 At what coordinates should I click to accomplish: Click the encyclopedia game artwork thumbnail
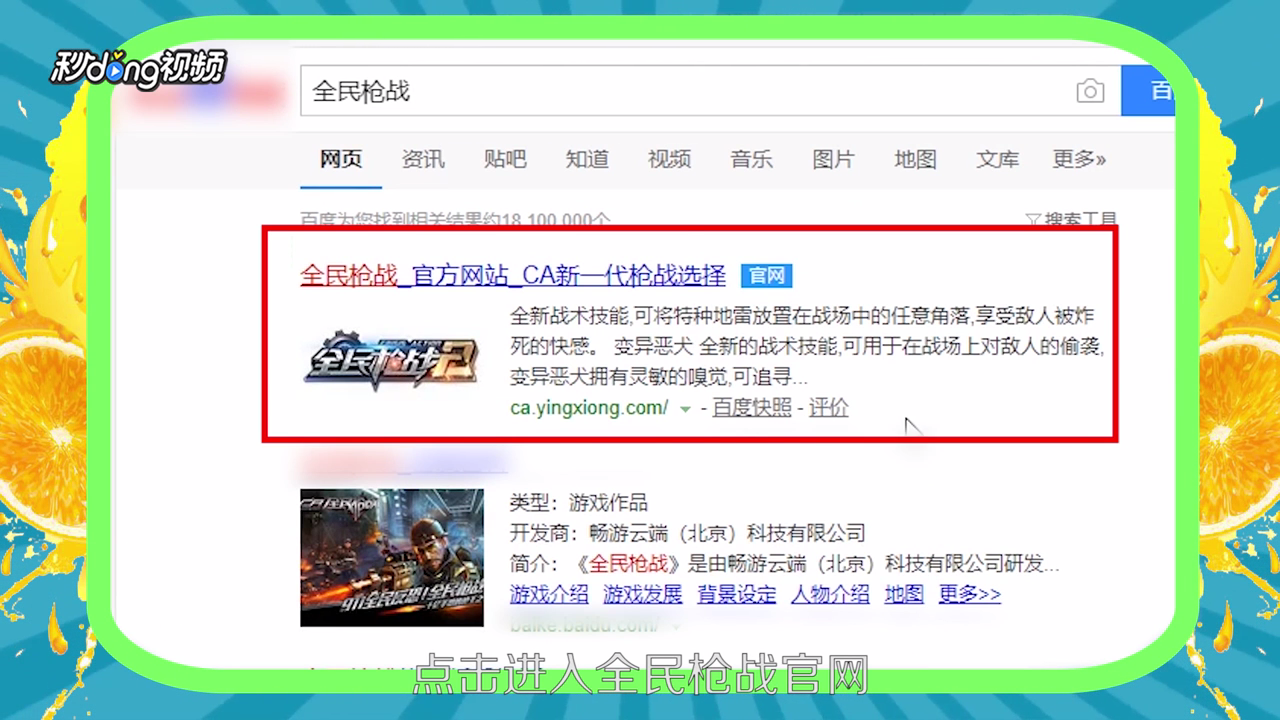pyautogui.click(x=392, y=556)
